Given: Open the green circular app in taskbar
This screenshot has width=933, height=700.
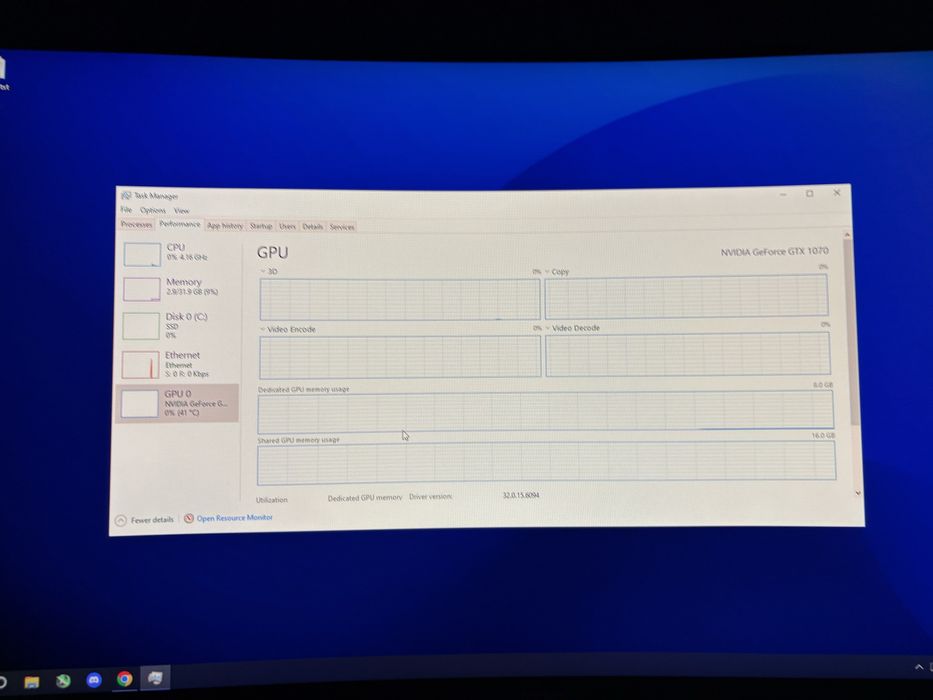Looking at the screenshot, I should coord(62,680).
